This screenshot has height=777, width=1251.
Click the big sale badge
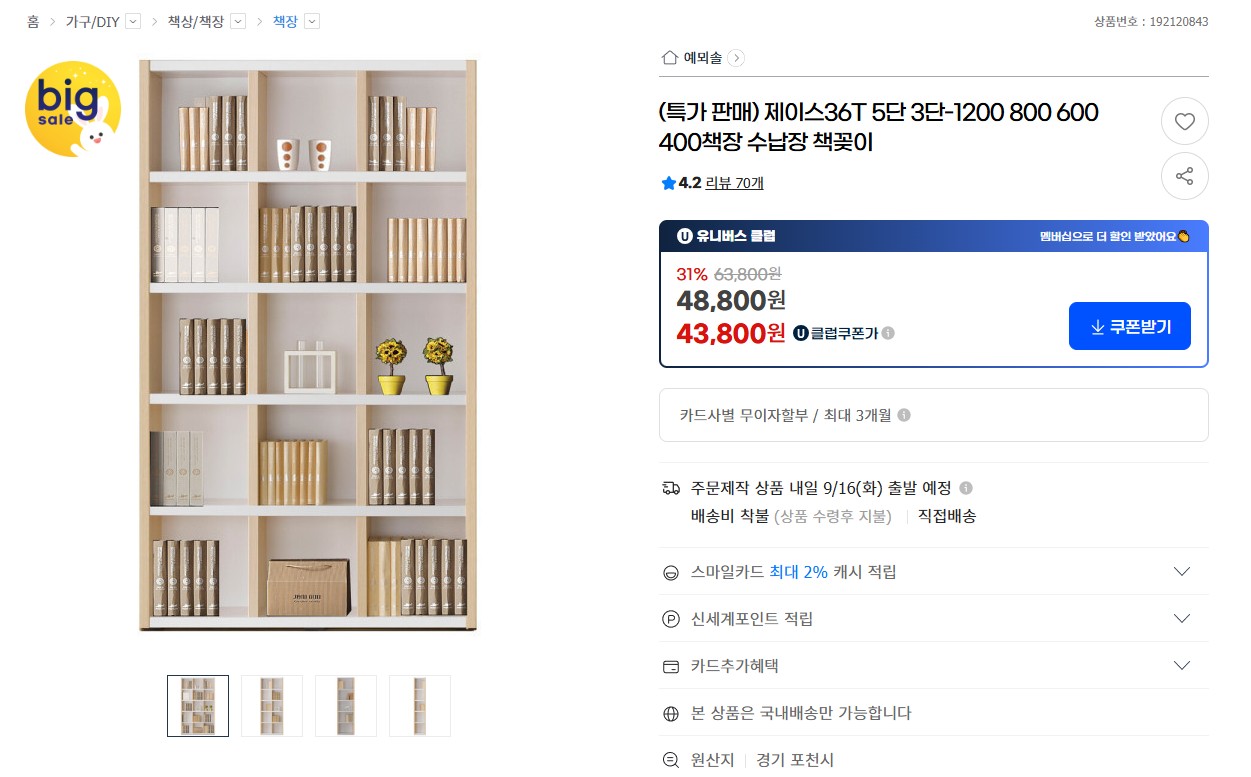pyautogui.click(x=72, y=108)
